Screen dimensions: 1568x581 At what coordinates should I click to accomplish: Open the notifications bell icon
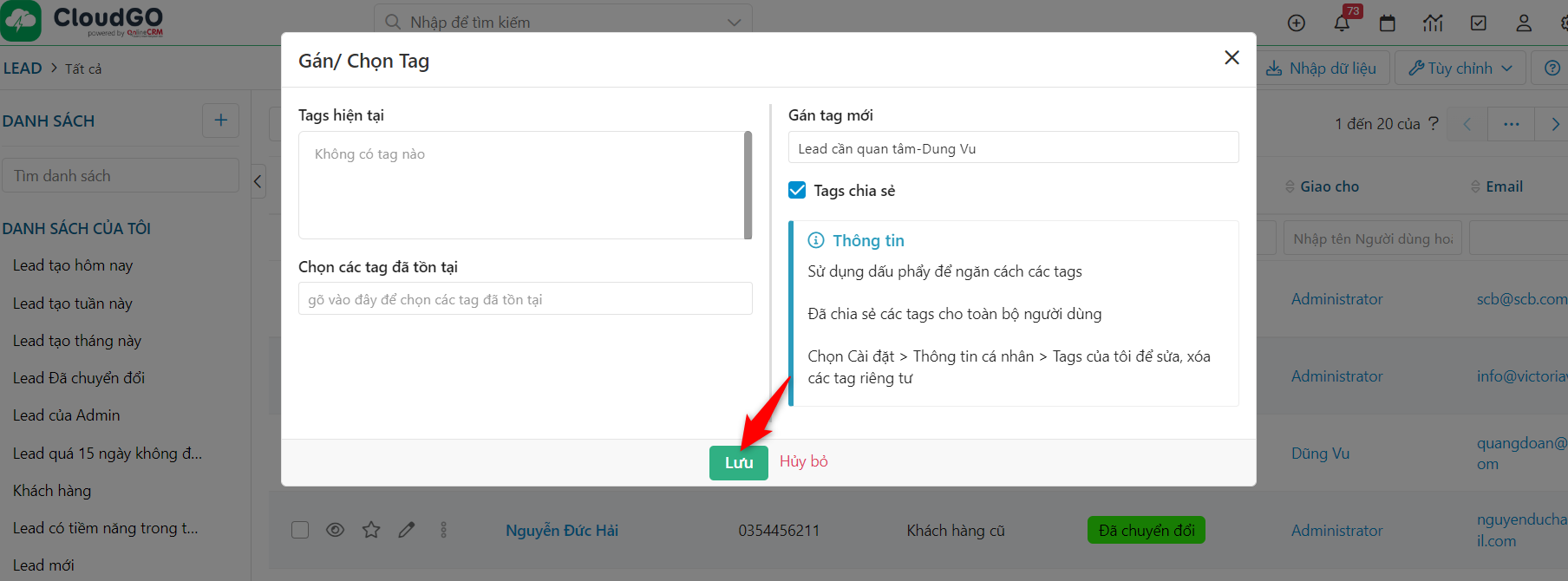click(x=1342, y=23)
